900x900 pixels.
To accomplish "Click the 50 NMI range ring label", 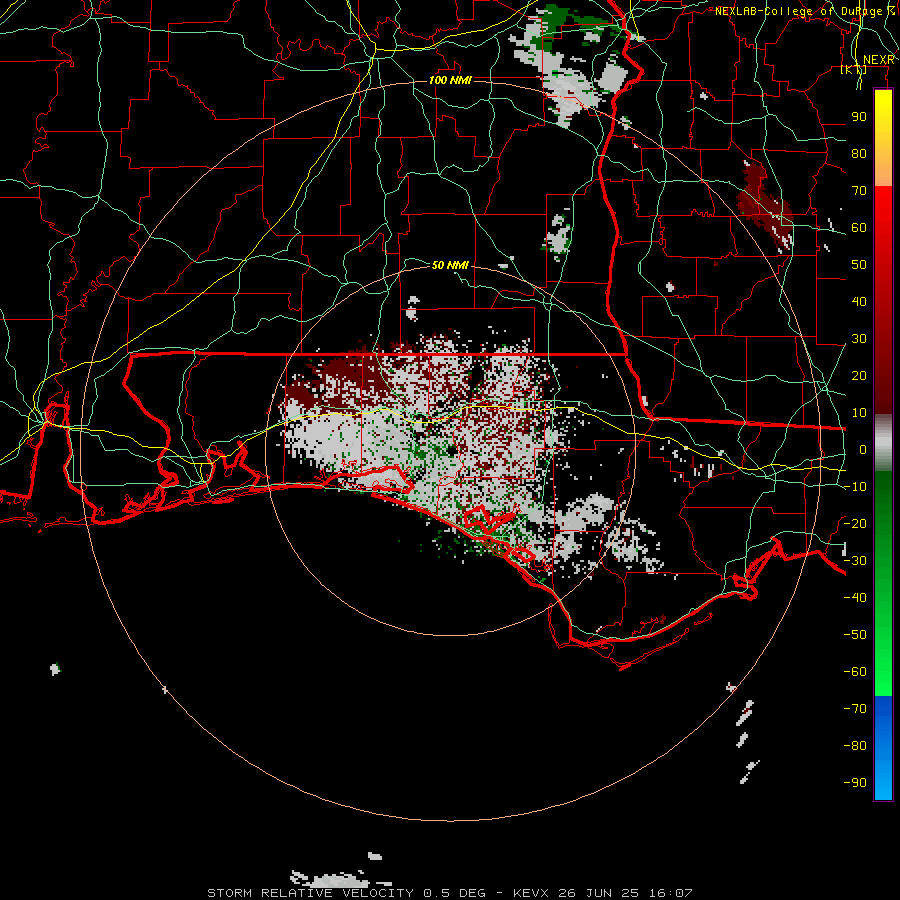I will coord(450,265).
